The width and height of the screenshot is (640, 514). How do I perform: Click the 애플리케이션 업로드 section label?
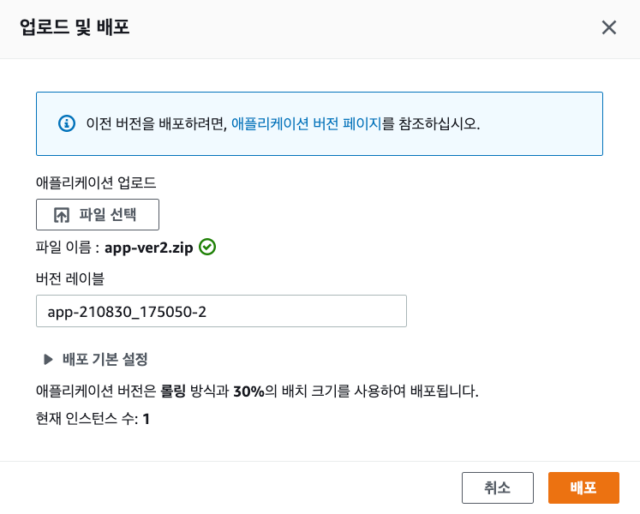(96, 182)
